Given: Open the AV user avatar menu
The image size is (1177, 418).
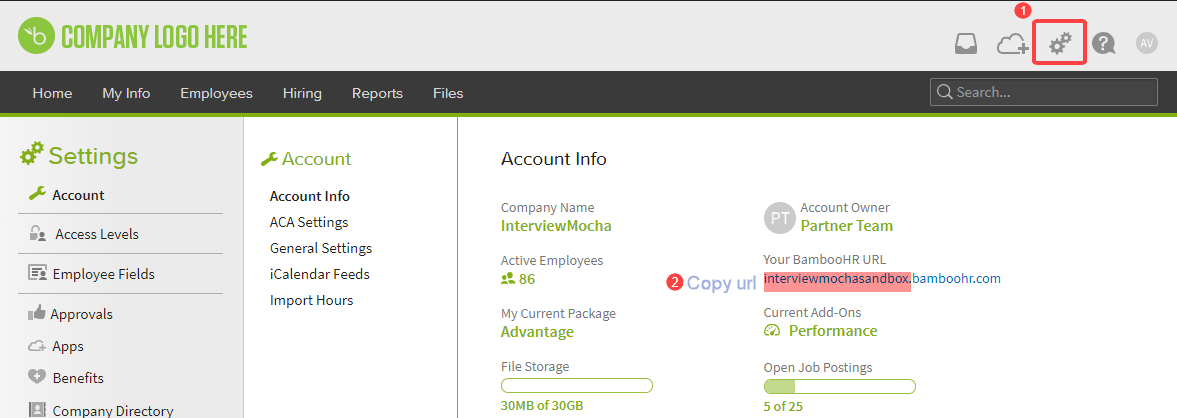Looking at the screenshot, I should pyautogui.click(x=1146, y=44).
